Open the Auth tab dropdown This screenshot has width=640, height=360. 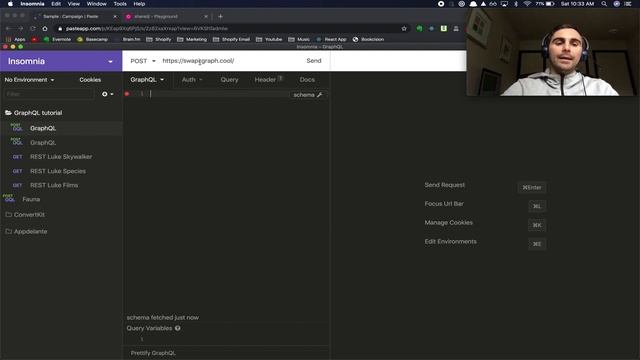click(192, 80)
